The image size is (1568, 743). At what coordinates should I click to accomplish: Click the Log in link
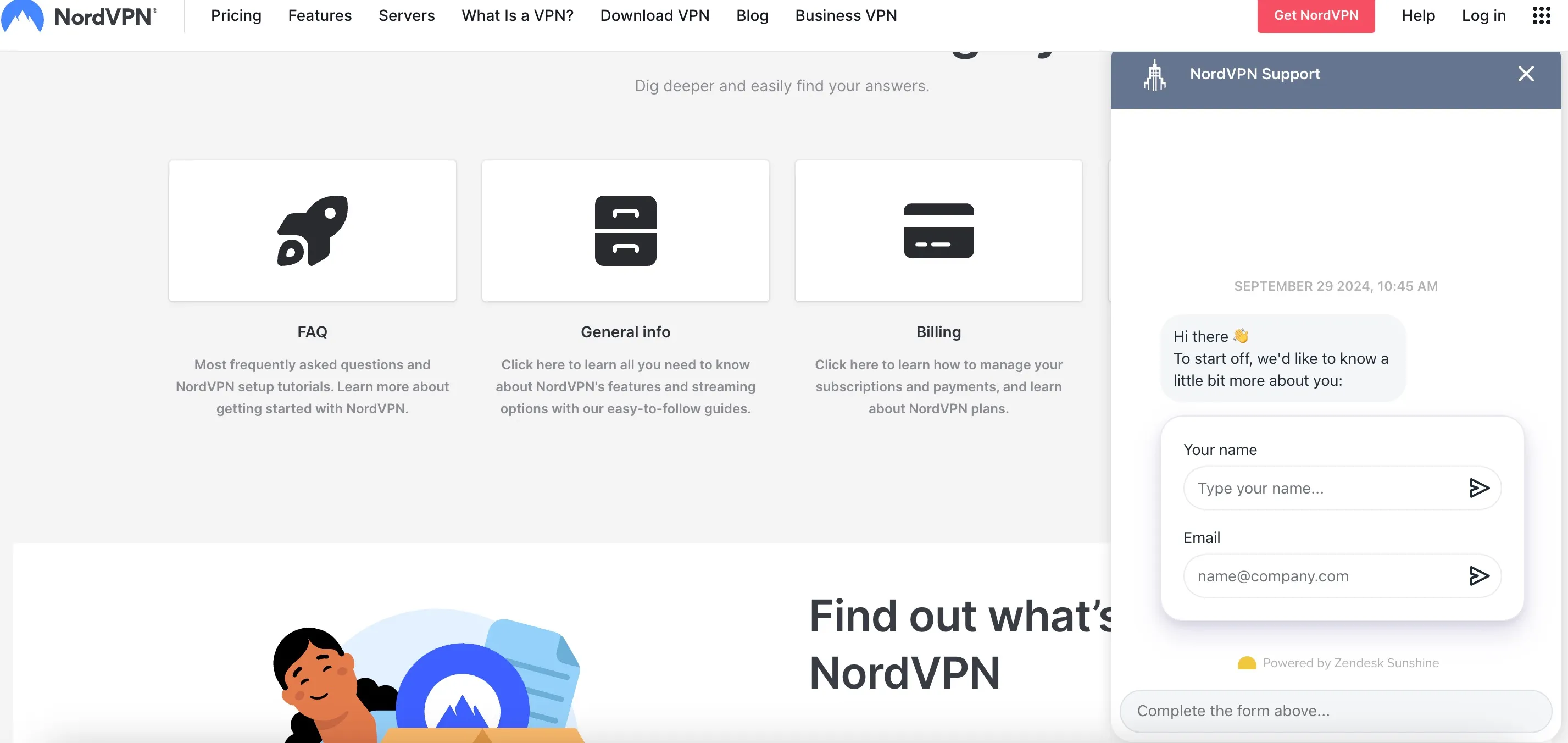point(1483,16)
